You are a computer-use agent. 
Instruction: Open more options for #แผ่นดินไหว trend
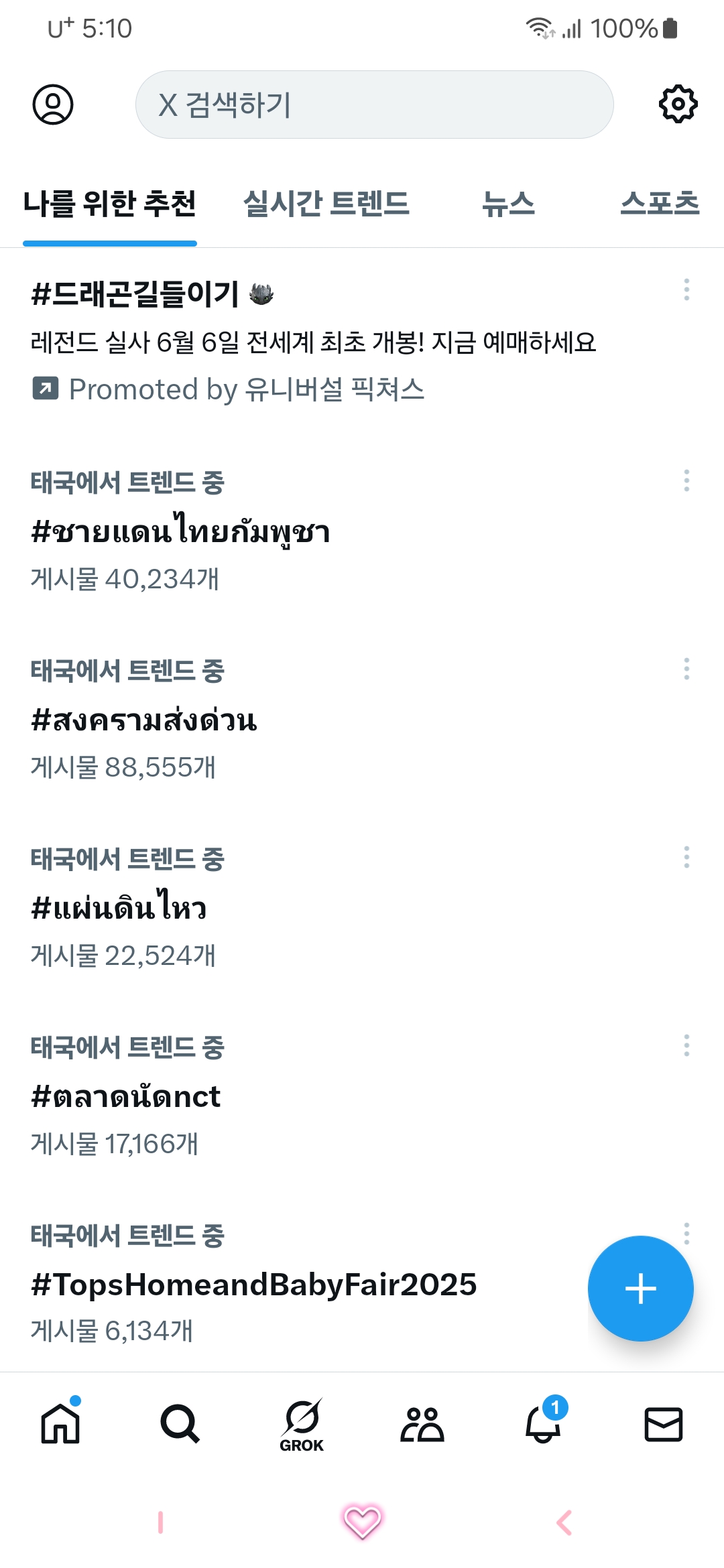(x=686, y=857)
